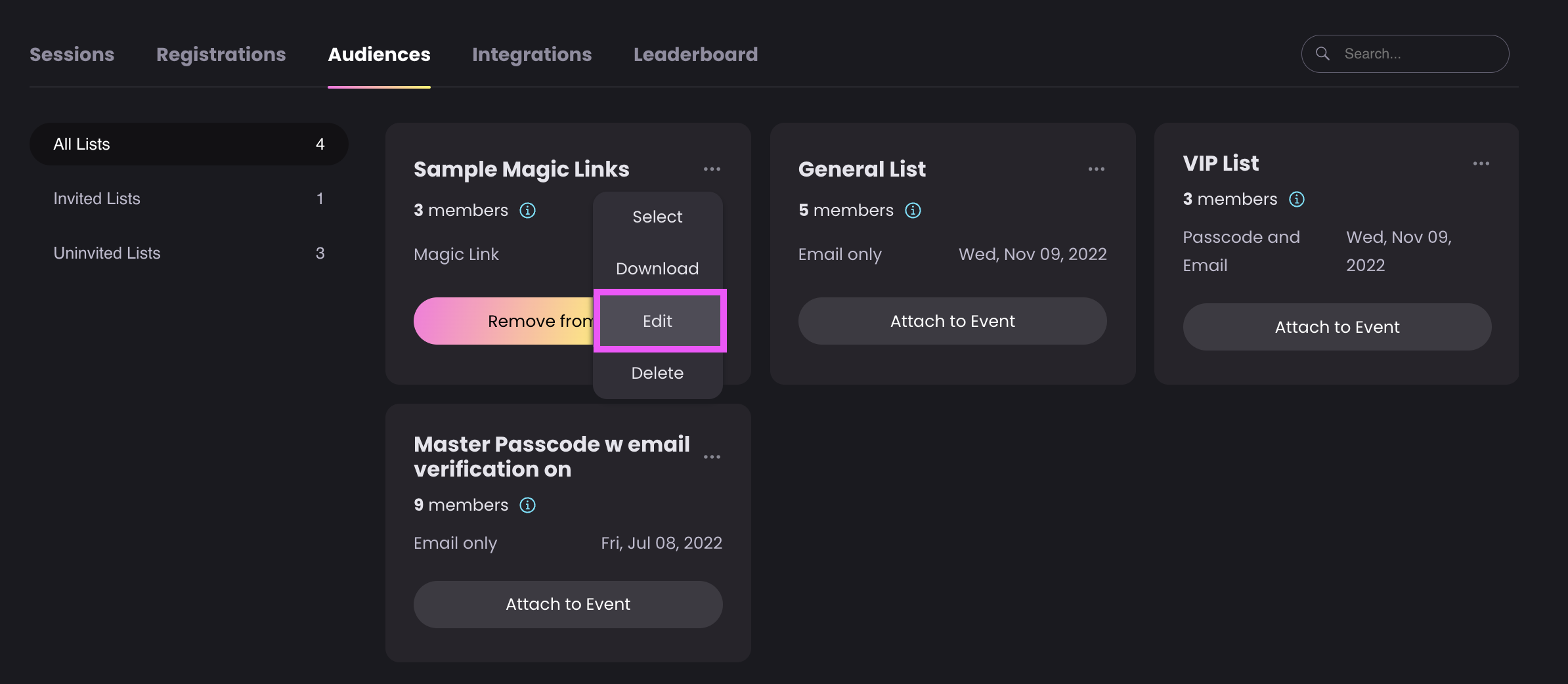Viewport: 1568px width, 684px height.
Task: Click the Fri, Jul 08, 2022 date
Action: click(662, 543)
